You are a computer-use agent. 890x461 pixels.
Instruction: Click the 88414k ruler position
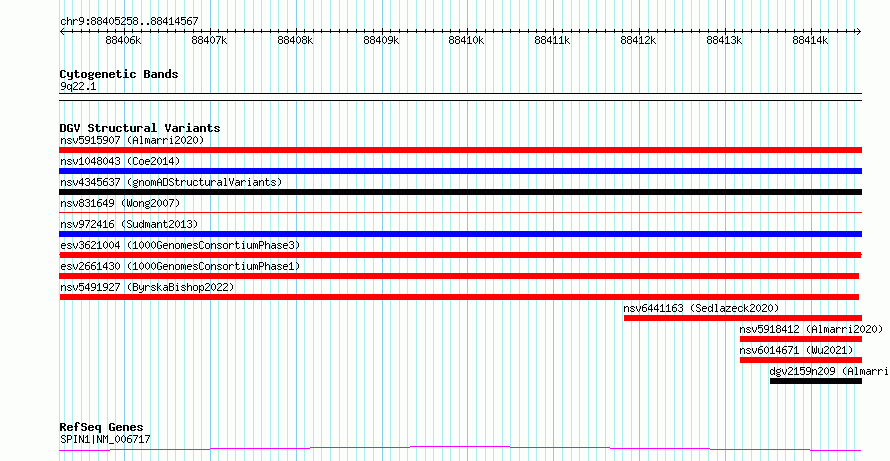(811, 40)
